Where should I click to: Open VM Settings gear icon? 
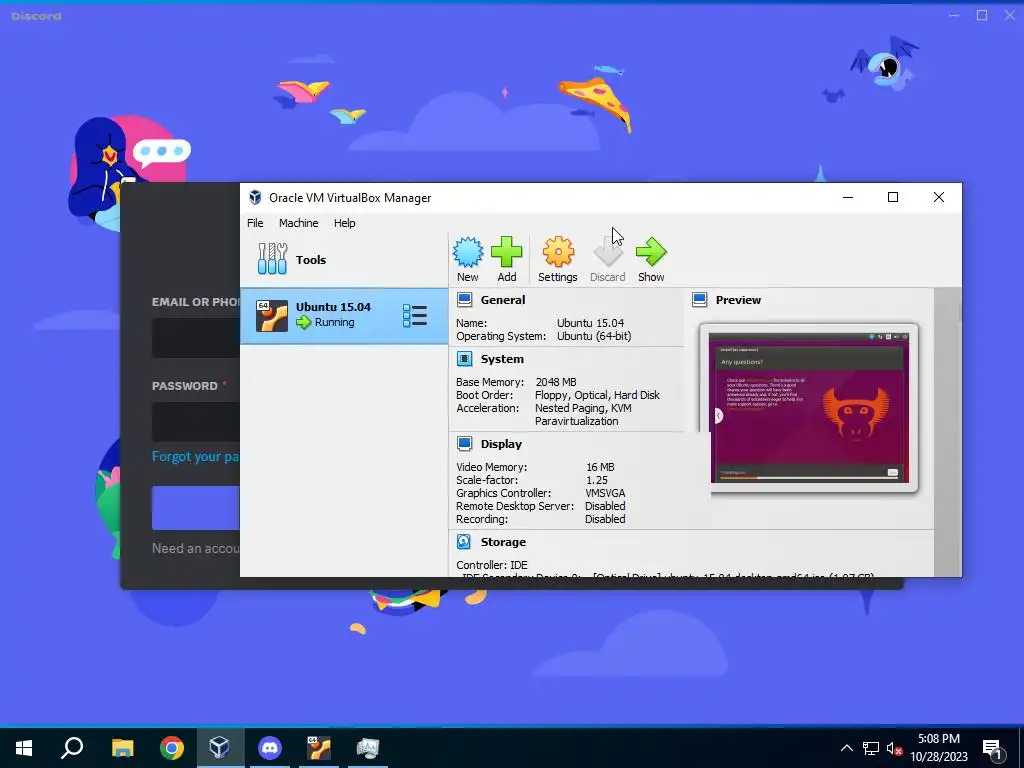click(558, 252)
